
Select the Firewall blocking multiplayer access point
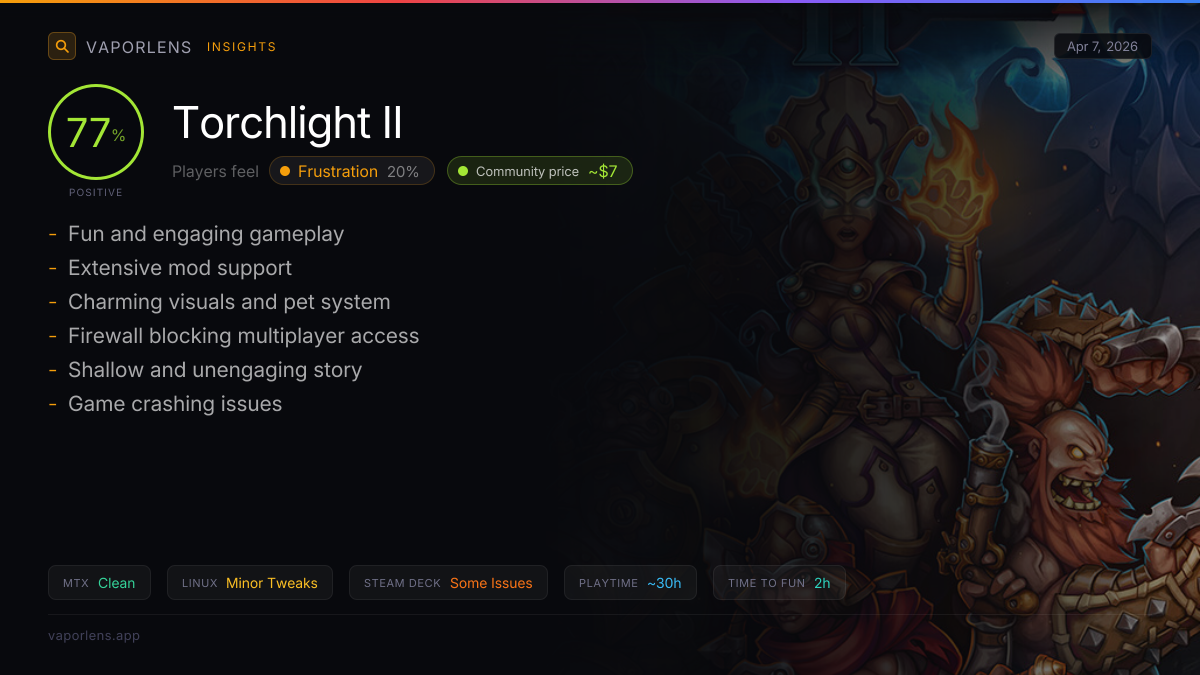(243, 336)
